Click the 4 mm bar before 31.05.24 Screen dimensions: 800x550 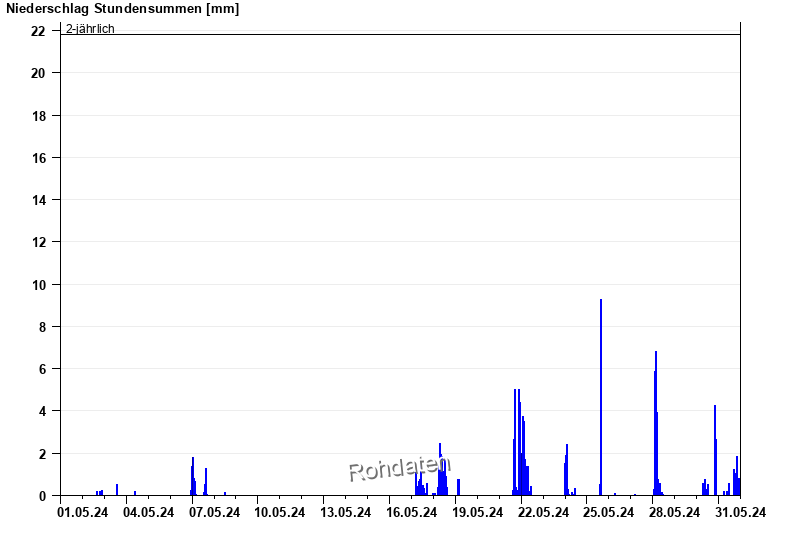pos(715,450)
